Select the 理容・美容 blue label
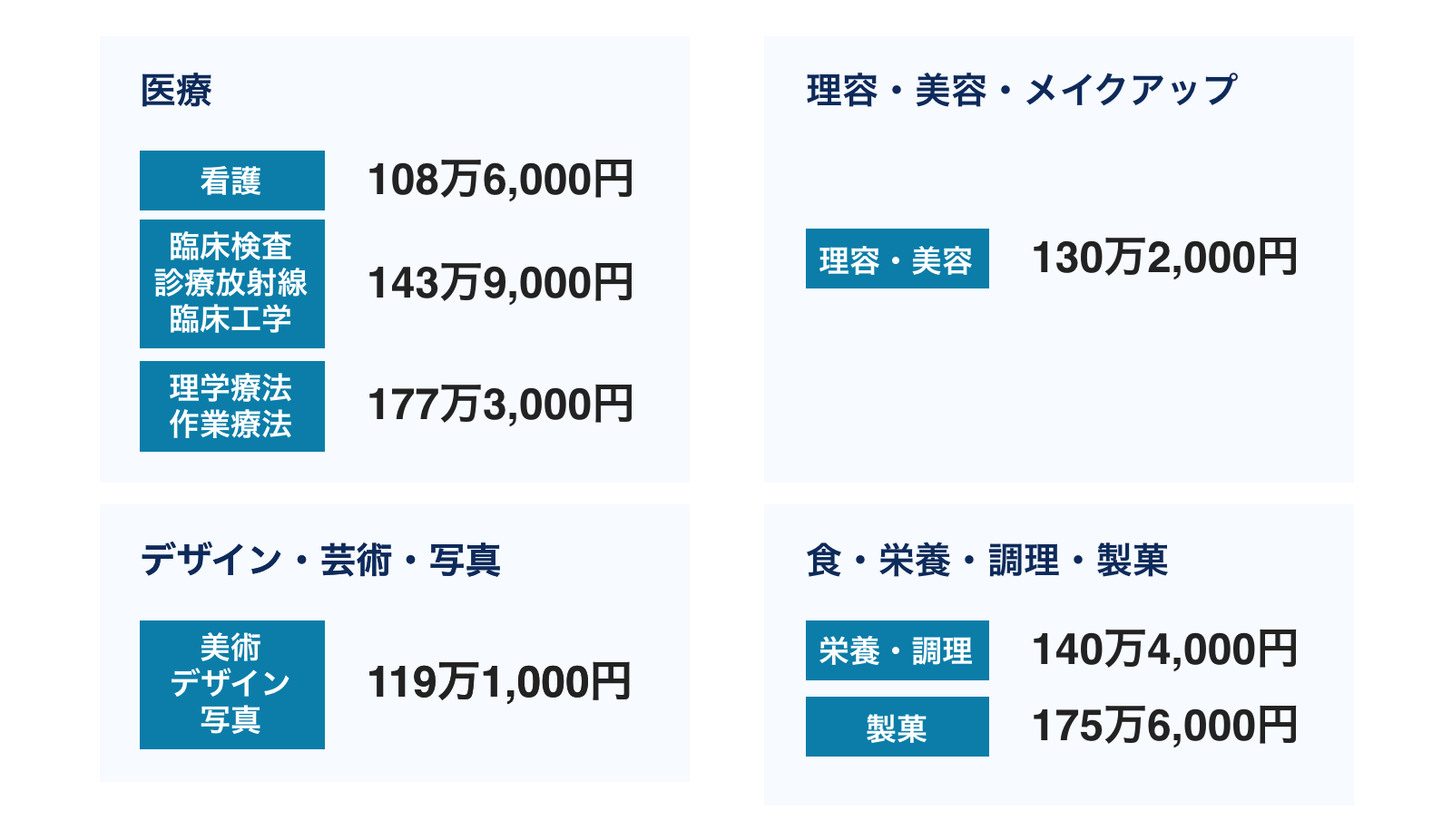The width and height of the screenshot is (1452, 840). 898,259
